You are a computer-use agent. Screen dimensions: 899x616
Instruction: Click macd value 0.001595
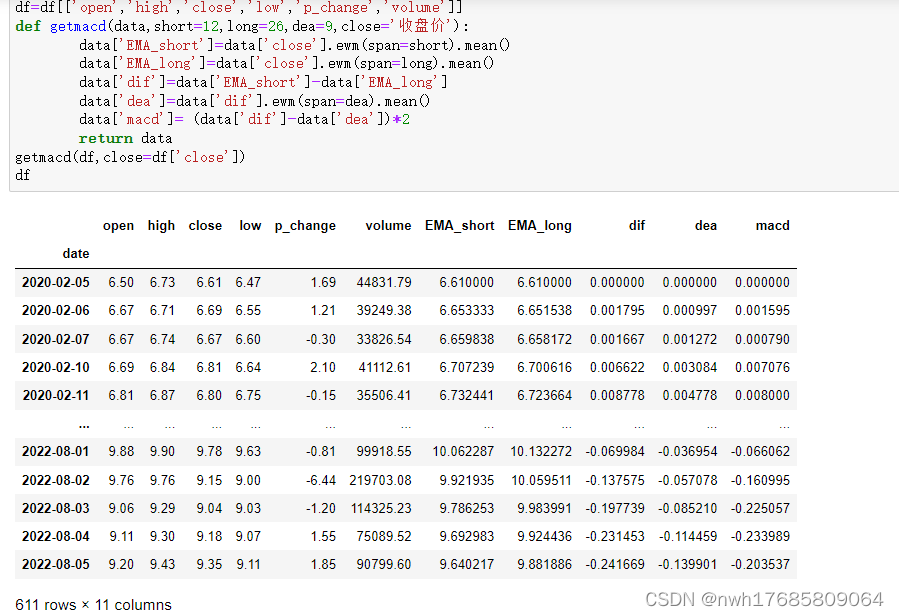click(x=762, y=310)
